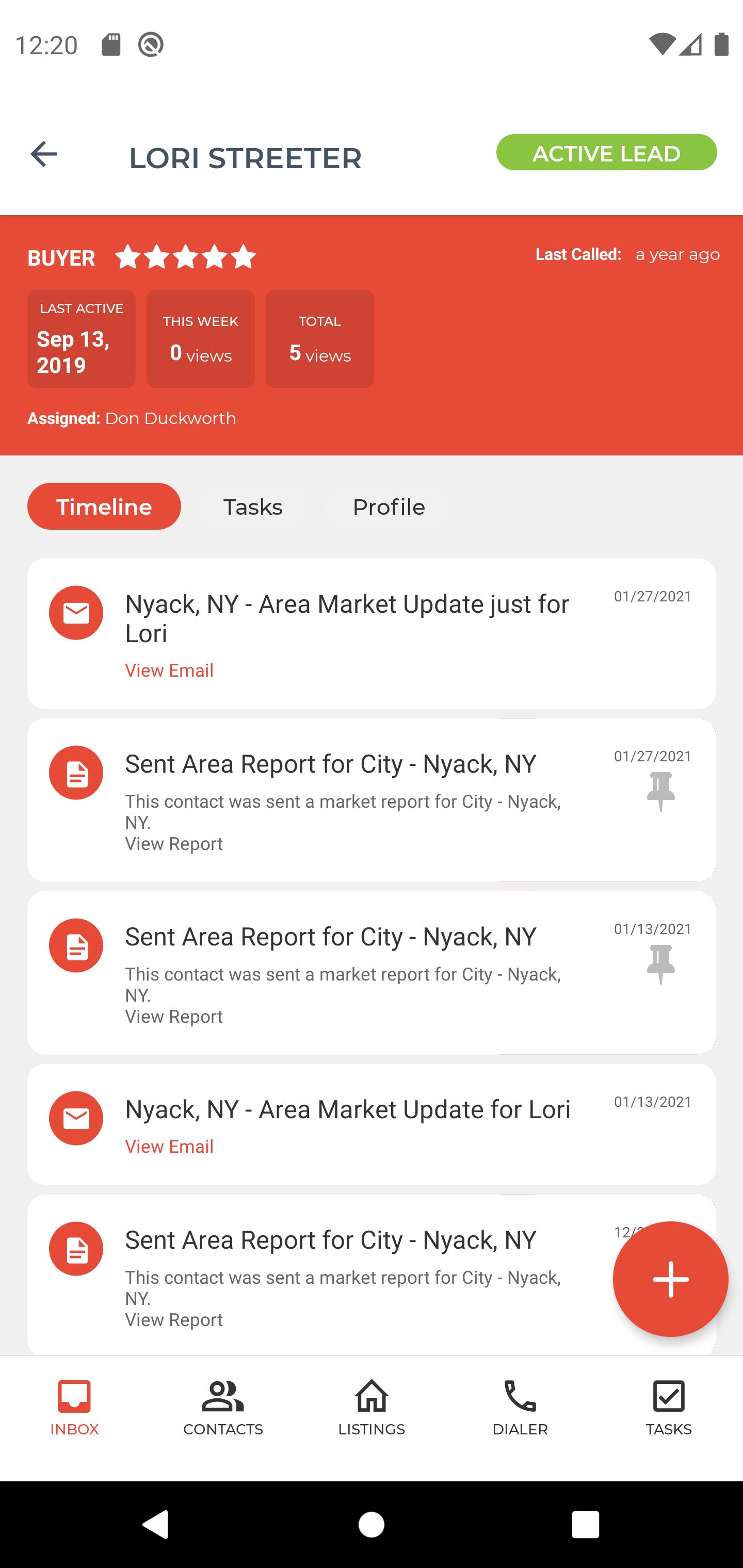This screenshot has height=1568, width=743.
Task: Pin the 01/27/2021 Sent Area Report
Action: (x=661, y=792)
